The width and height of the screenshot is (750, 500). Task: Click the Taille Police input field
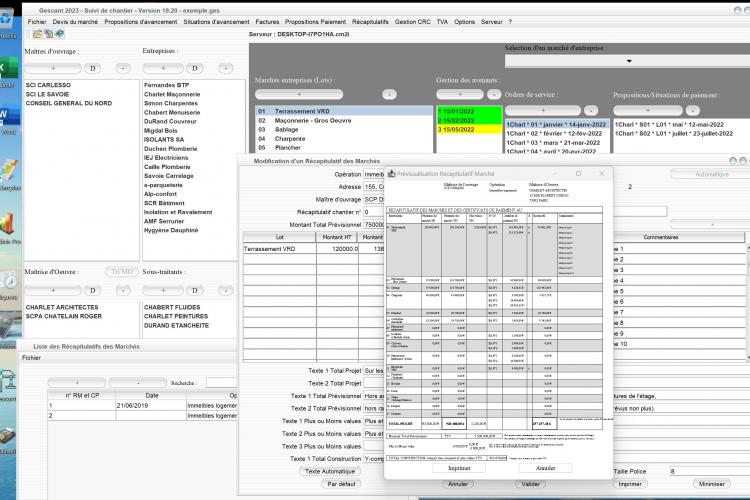[x=709, y=471]
